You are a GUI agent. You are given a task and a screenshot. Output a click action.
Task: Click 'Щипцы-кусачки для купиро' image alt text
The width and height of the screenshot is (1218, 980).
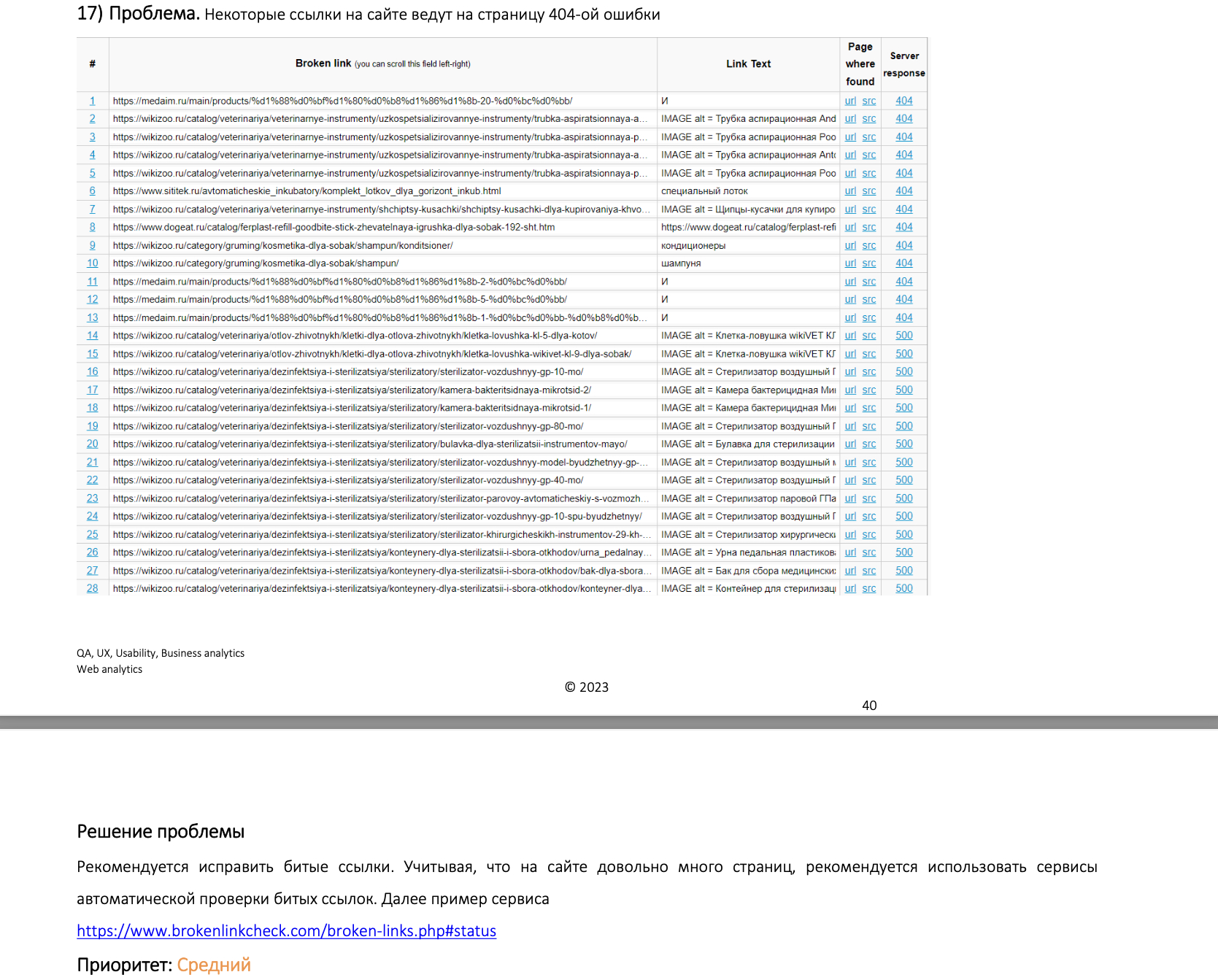coord(748,209)
